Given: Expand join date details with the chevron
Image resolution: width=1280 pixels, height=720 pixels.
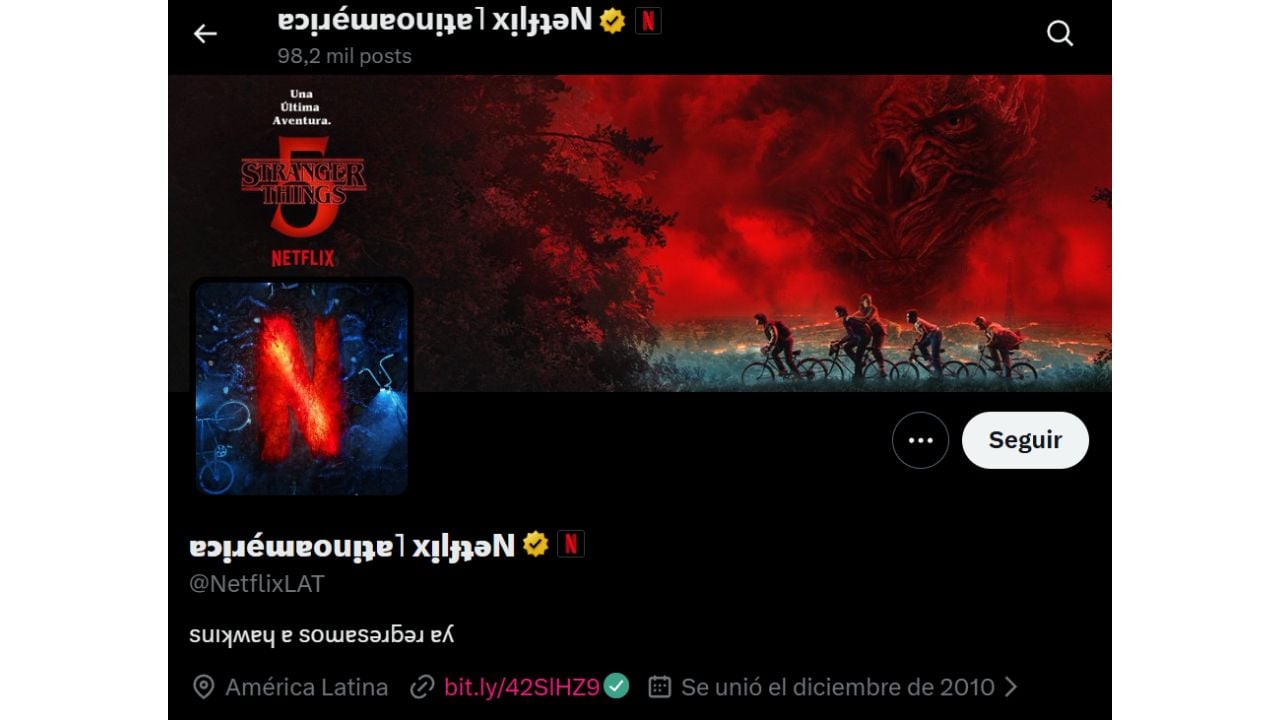Looking at the screenshot, I should tap(1010, 687).
